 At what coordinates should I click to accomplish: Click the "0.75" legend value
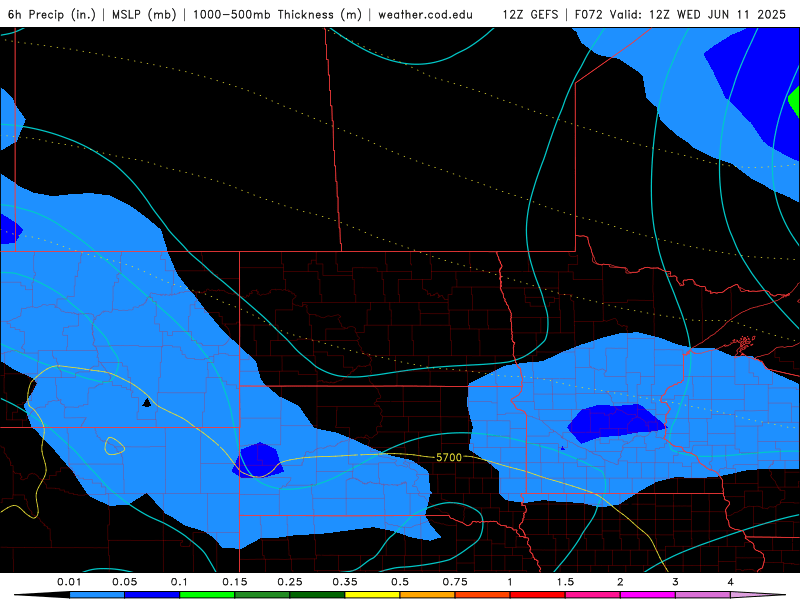tap(455, 582)
